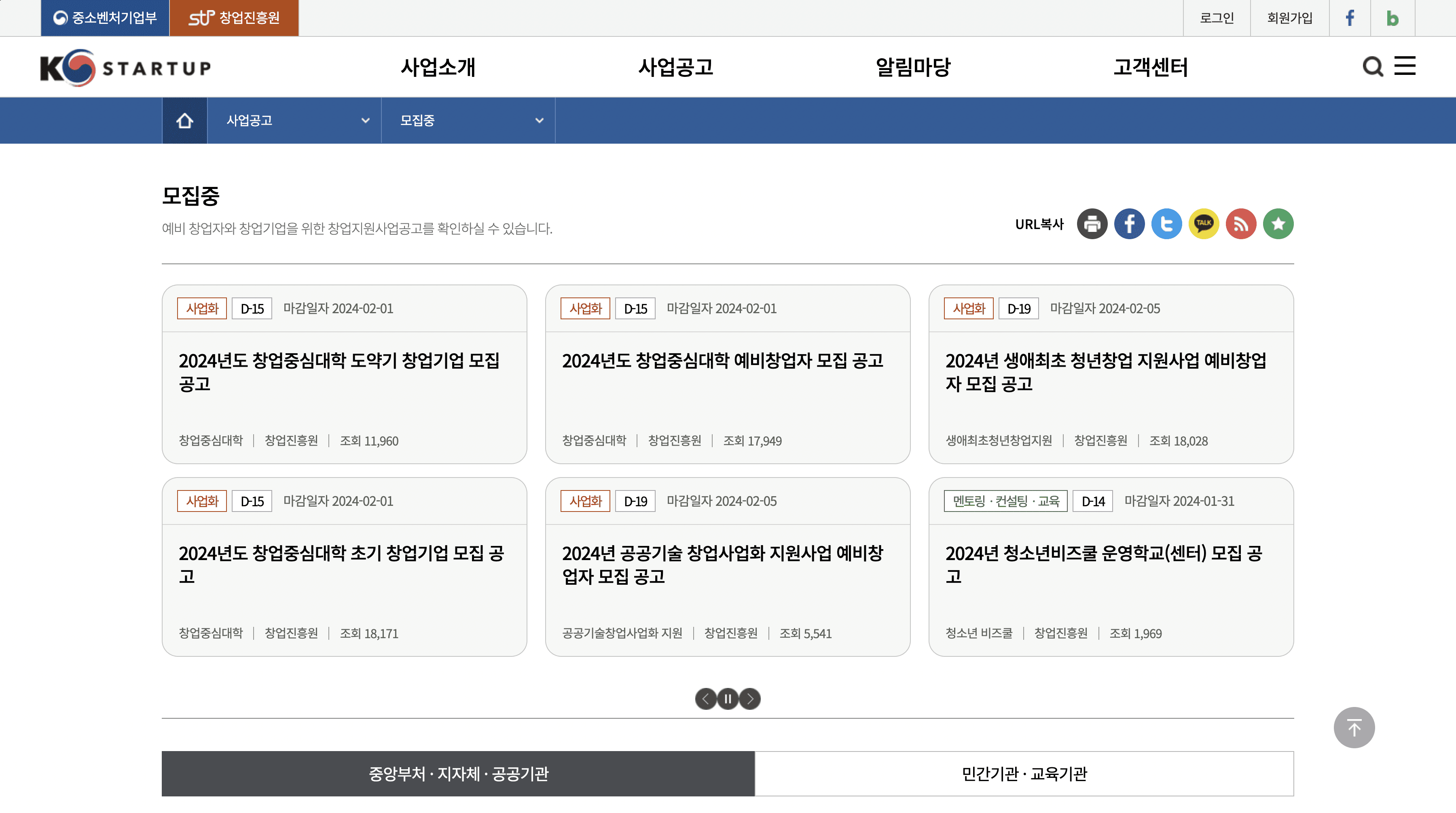
Task: Click URL복사 to copy the link
Action: click(1039, 225)
